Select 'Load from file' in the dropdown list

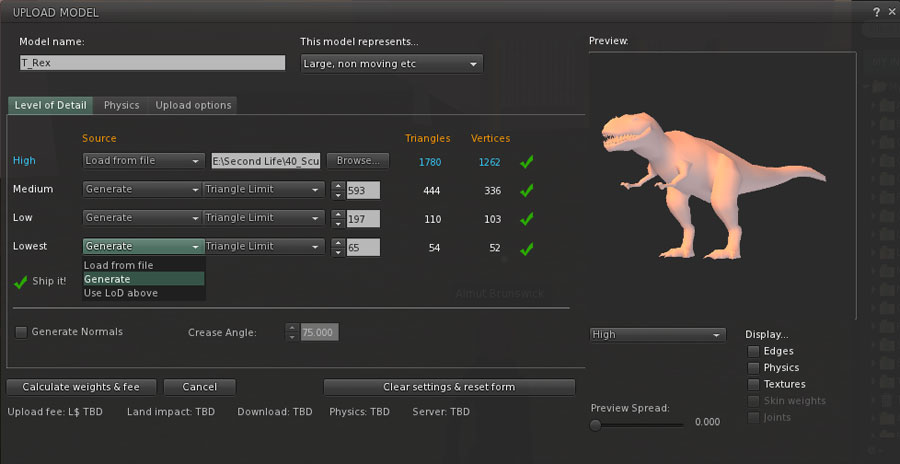click(119, 266)
